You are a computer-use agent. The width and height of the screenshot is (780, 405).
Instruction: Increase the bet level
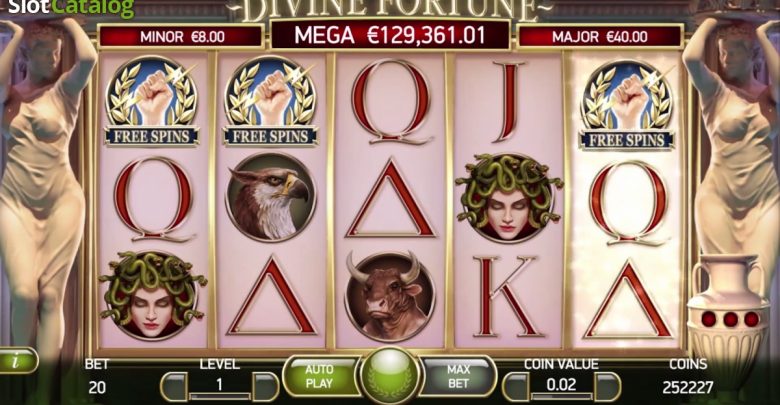(x=266, y=387)
